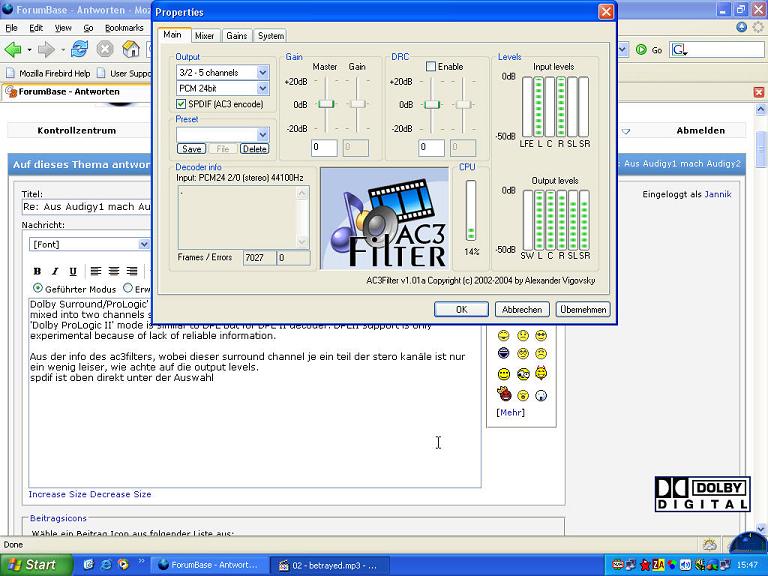Tick the DRC Enable checkbox
This screenshot has height=576, width=768.
coord(431,67)
